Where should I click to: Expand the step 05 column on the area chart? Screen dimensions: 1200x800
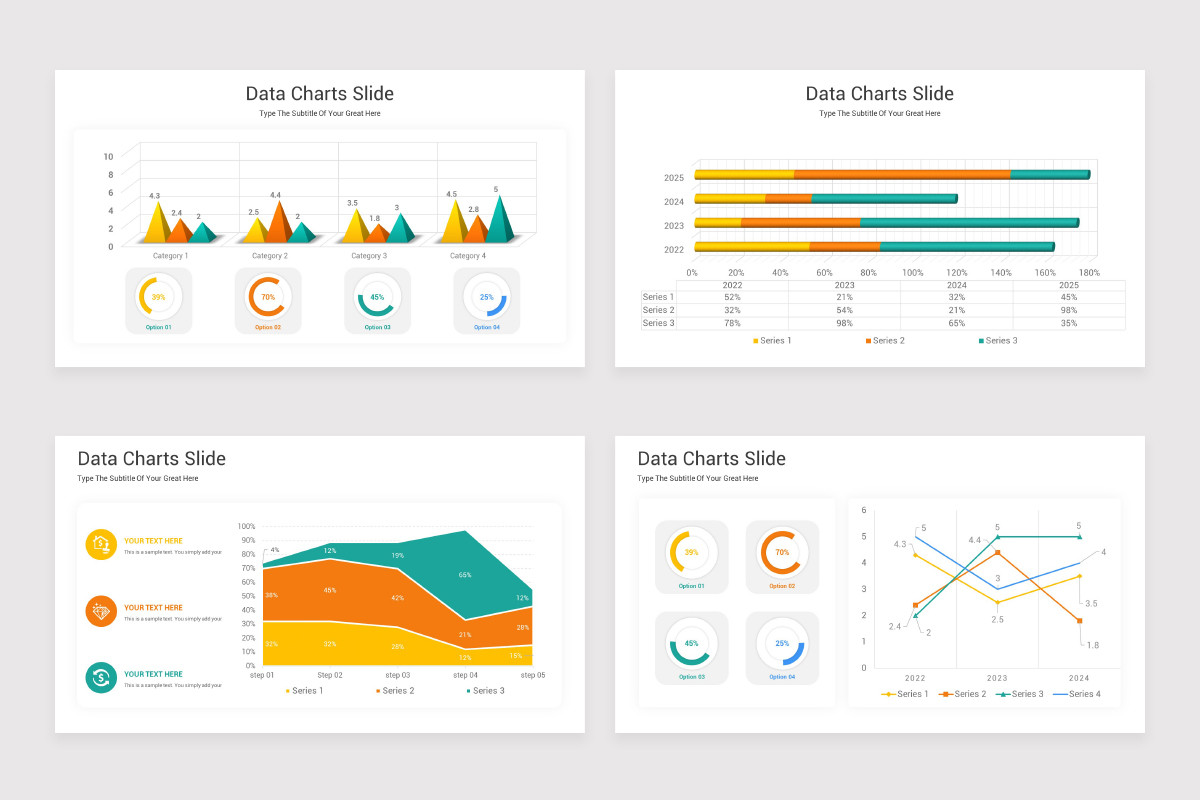[533, 676]
